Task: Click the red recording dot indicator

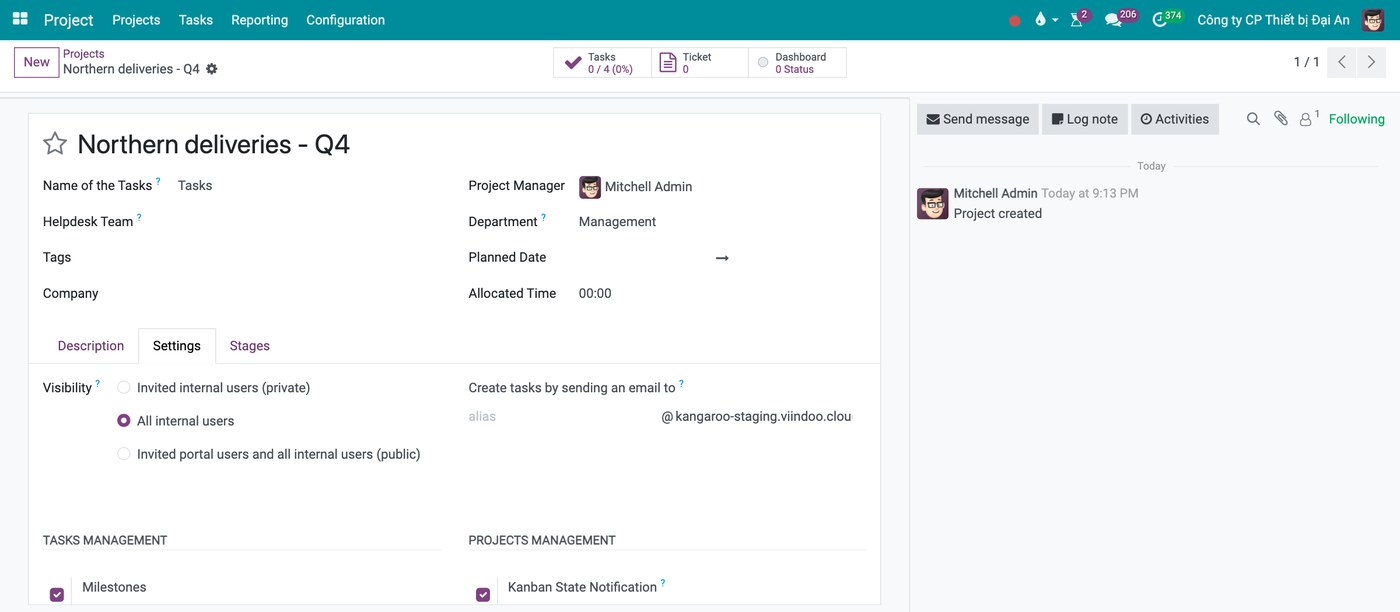Action: tap(1015, 20)
